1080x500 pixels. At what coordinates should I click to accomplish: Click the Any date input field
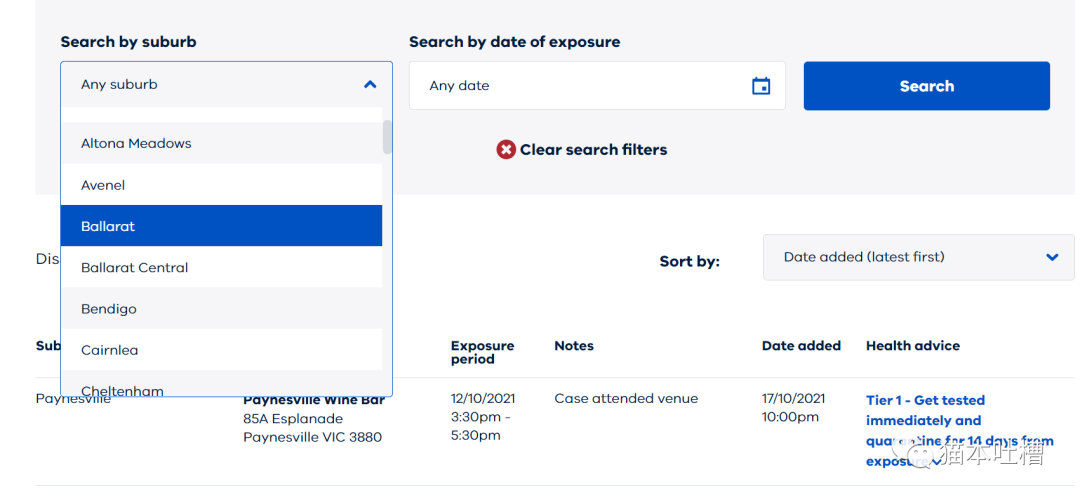597,86
